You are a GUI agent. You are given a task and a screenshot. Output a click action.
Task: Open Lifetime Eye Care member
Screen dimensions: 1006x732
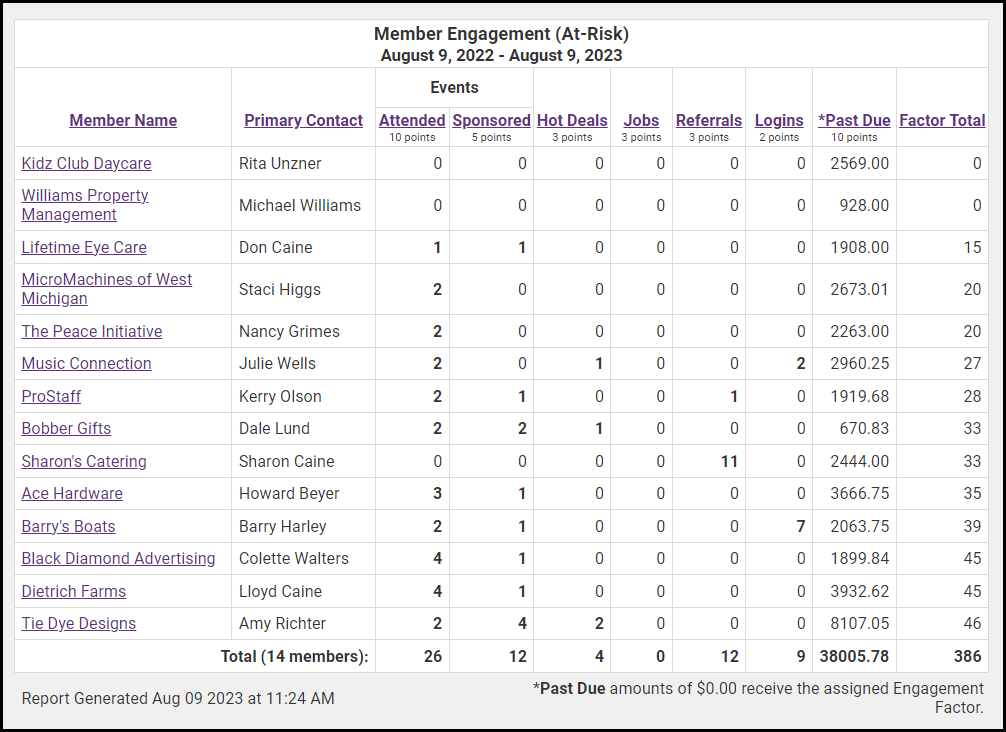84,247
